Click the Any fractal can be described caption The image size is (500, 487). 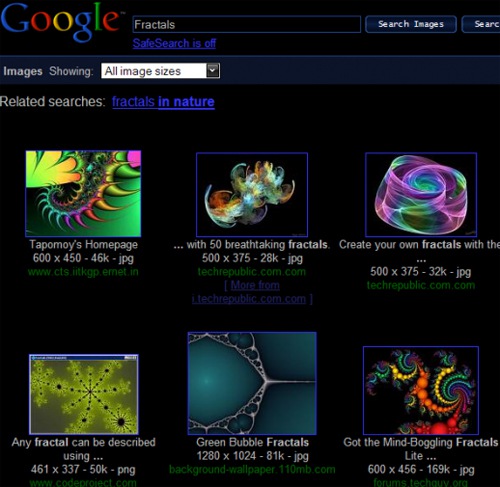[83, 449]
